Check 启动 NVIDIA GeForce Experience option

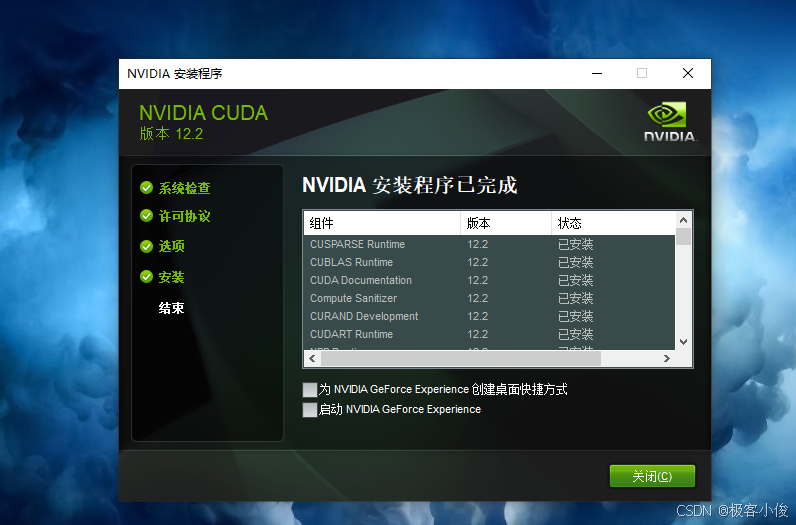click(x=310, y=409)
